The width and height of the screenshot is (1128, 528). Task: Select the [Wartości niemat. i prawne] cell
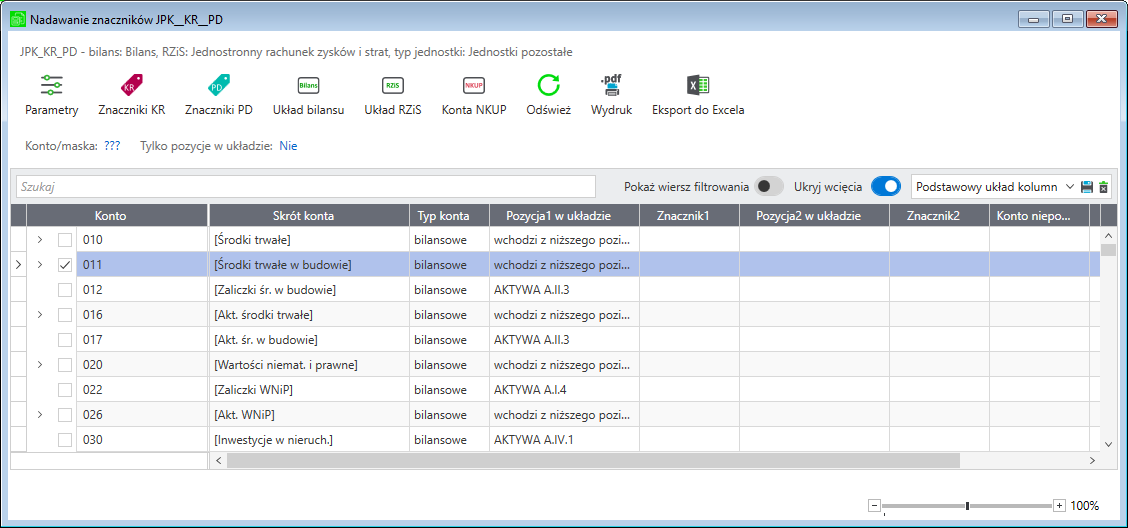309,365
